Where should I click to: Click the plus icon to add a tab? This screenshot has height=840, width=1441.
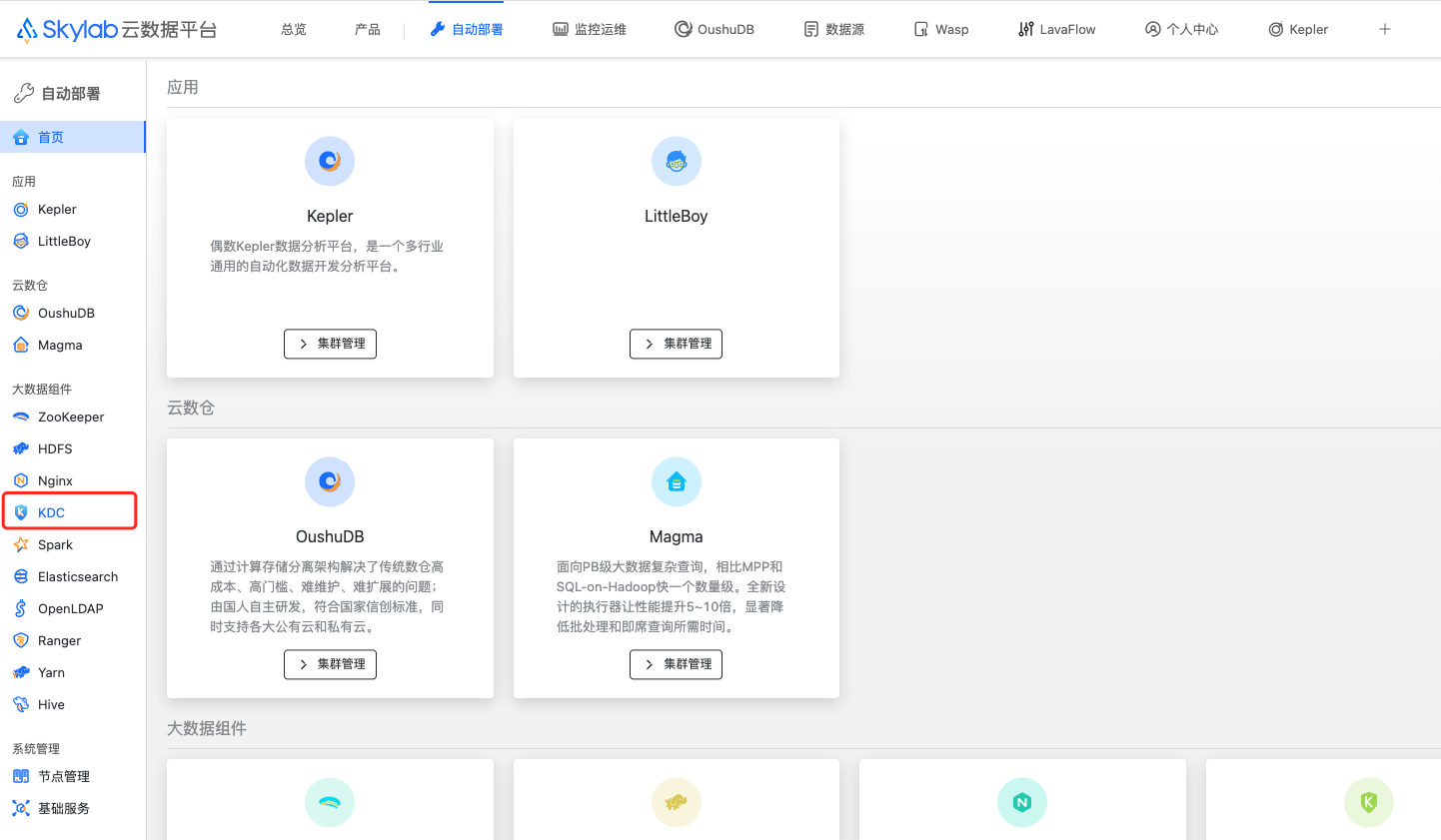point(1385,29)
